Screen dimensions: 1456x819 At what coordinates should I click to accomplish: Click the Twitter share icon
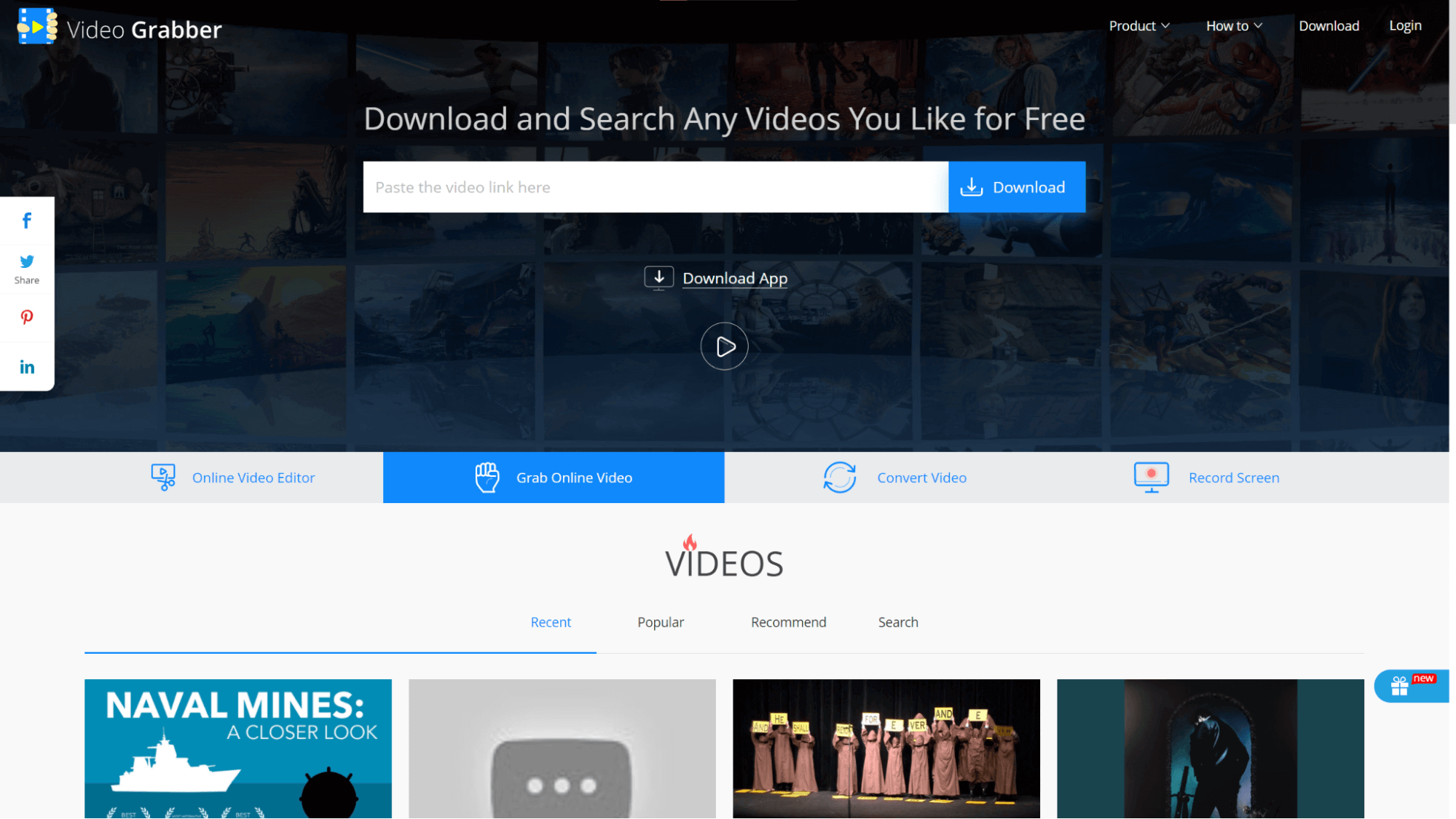click(27, 262)
